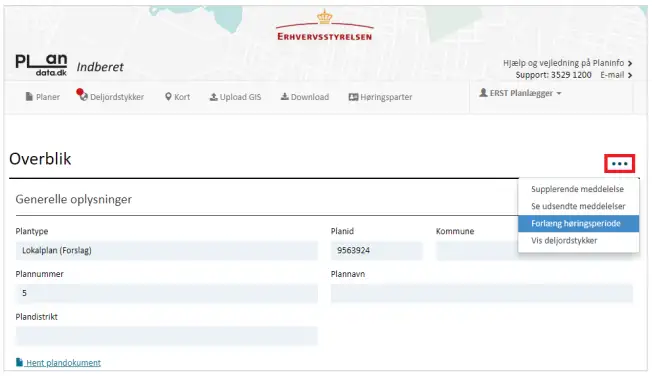The image size is (652, 376).
Task: Click the Erhvervsstyrelsen crown logo
Action: pyautogui.click(x=325, y=26)
